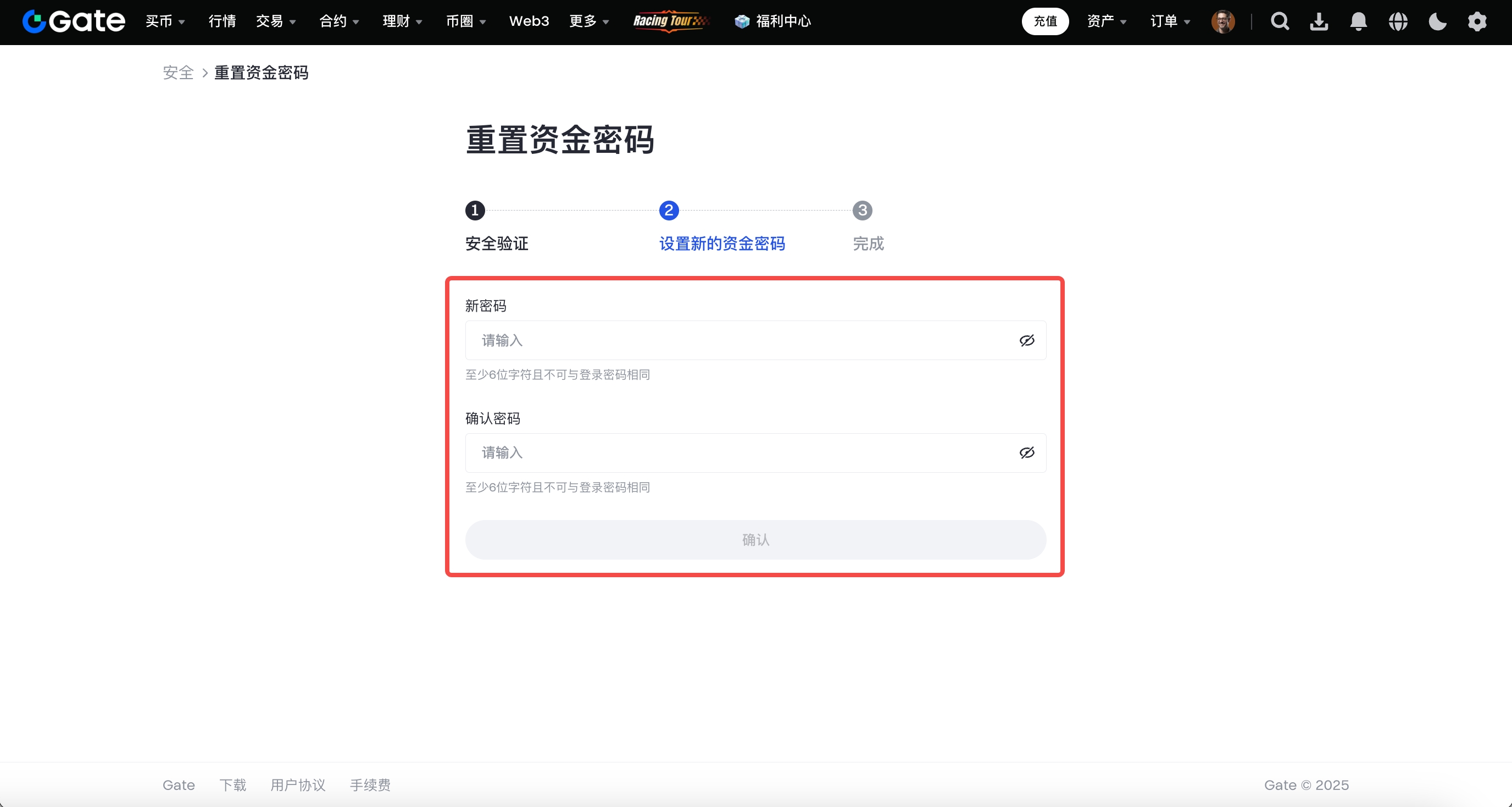Expand the 订单 dropdown
Image resolution: width=1512 pixels, height=807 pixels.
(1170, 22)
